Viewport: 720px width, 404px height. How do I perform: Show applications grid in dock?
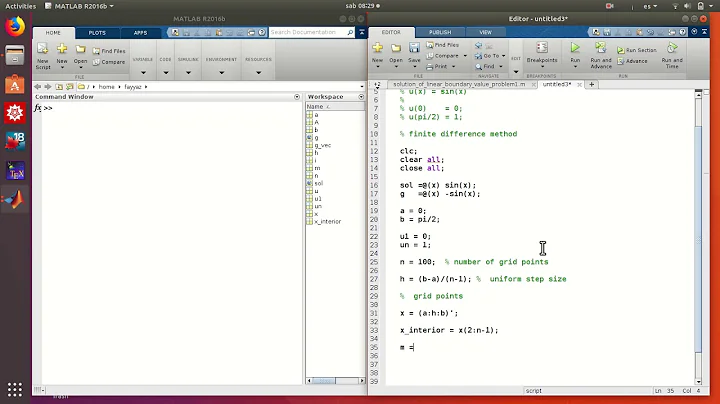15,389
